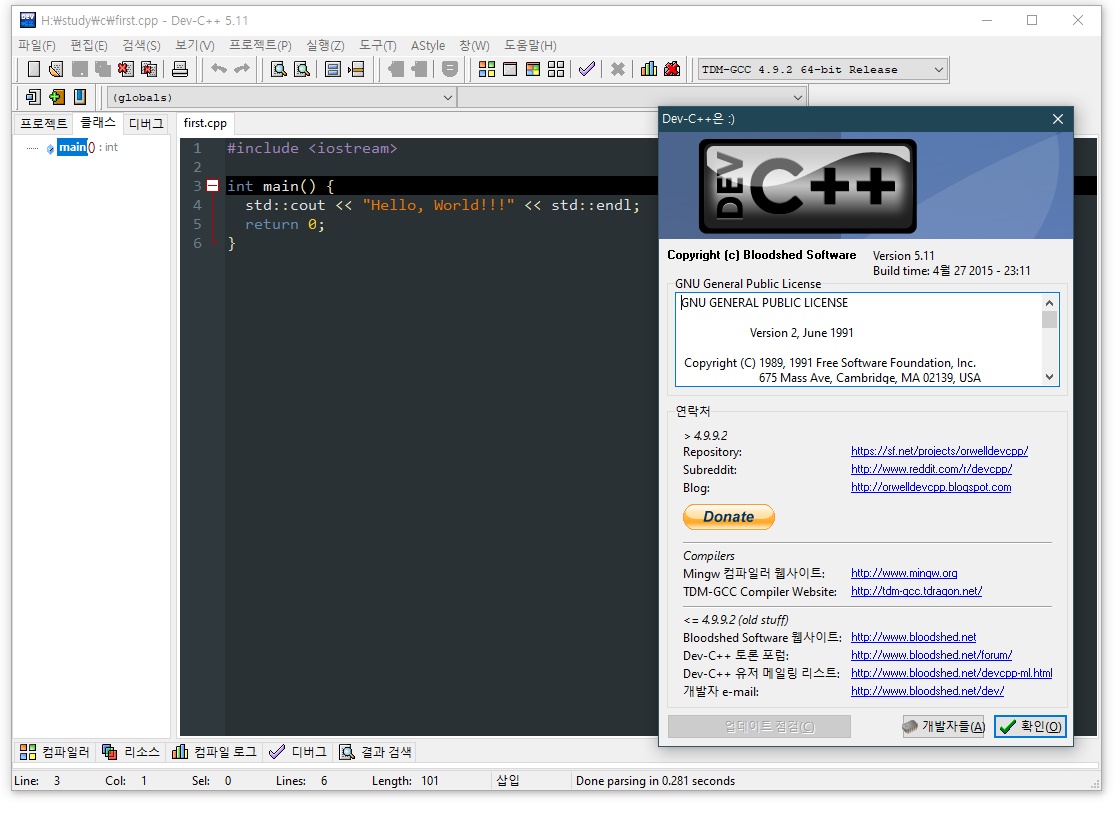Click the Goto Function toolbar icon
Screen dimensions: 1117x814
pyautogui.click(x=333, y=69)
